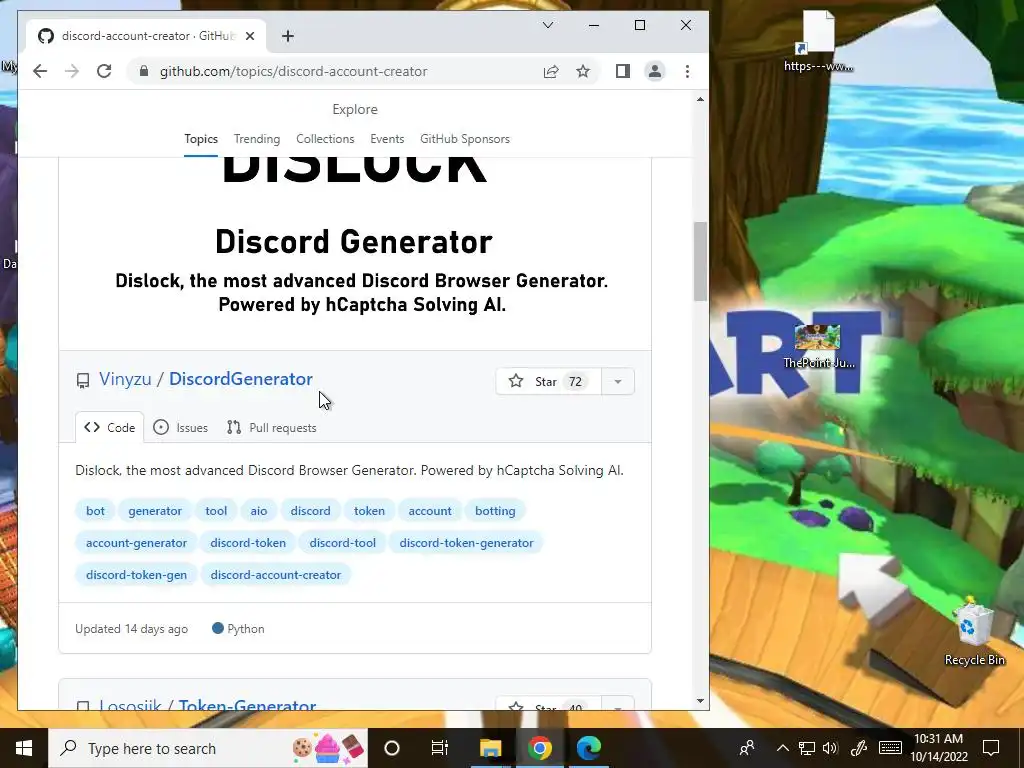Open the volume control in tray
The width and height of the screenshot is (1024, 768).
(x=830, y=748)
